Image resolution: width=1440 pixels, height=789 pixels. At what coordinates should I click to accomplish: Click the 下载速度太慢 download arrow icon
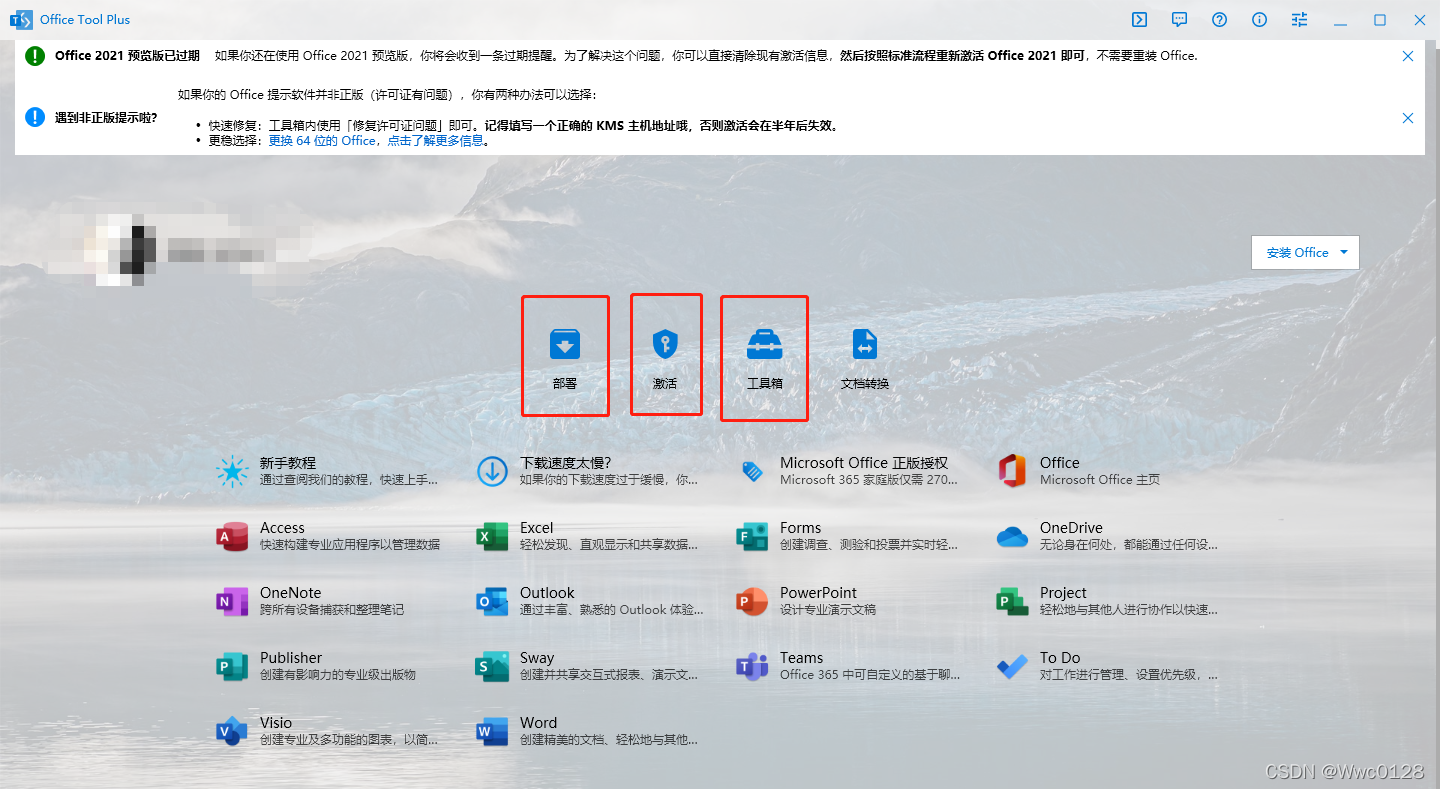point(492,471)
